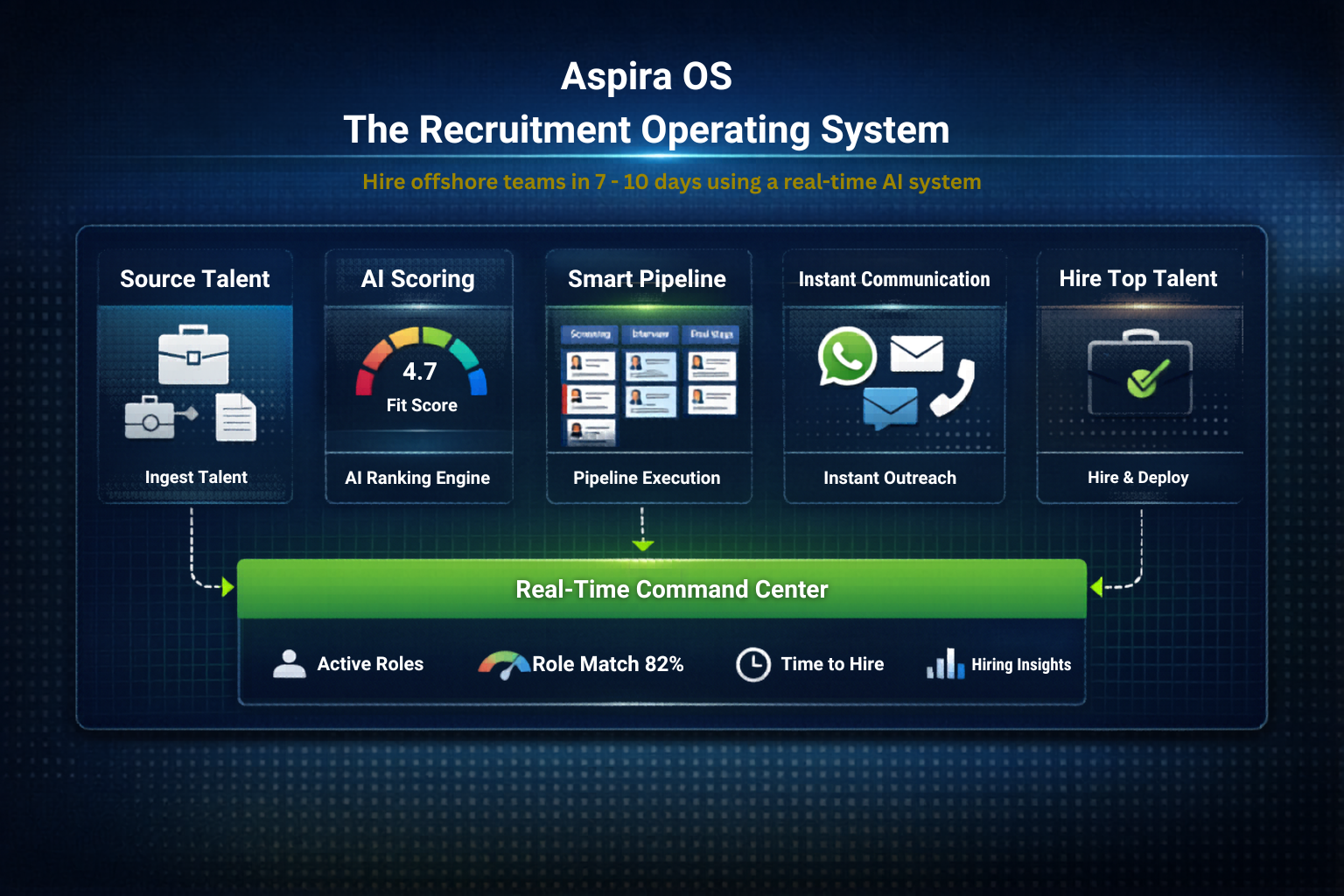Select the Role Match gauge icon
1344x896 pixels.
click(503, 665)
